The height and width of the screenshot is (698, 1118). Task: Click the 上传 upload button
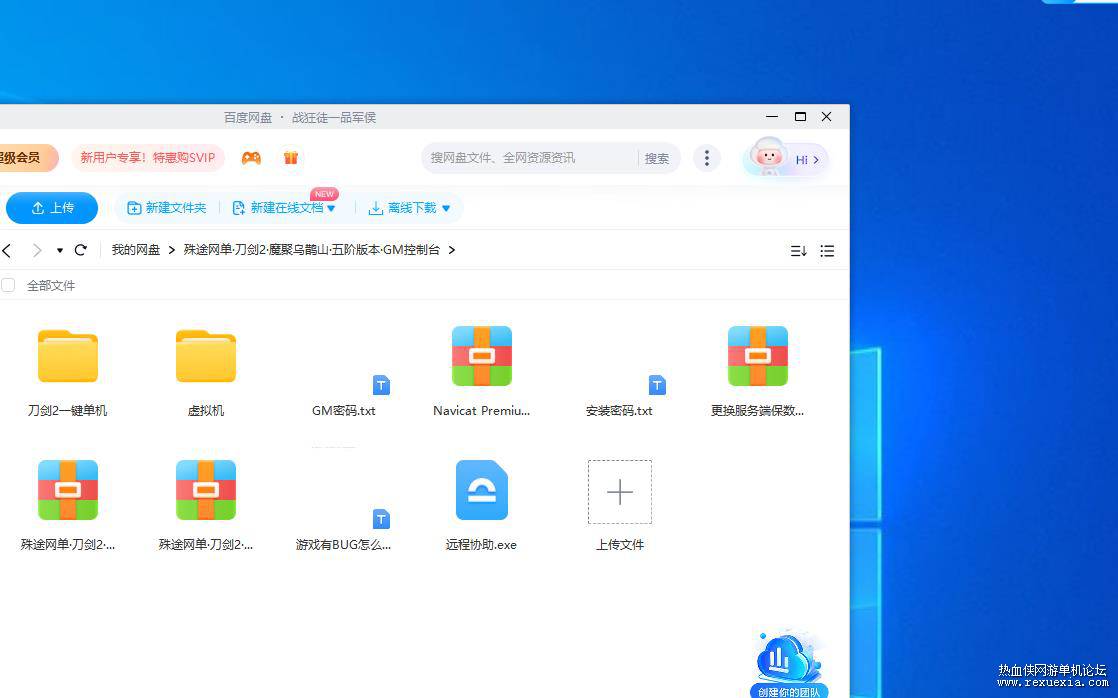pyautogui.click(x=52, y=207)
